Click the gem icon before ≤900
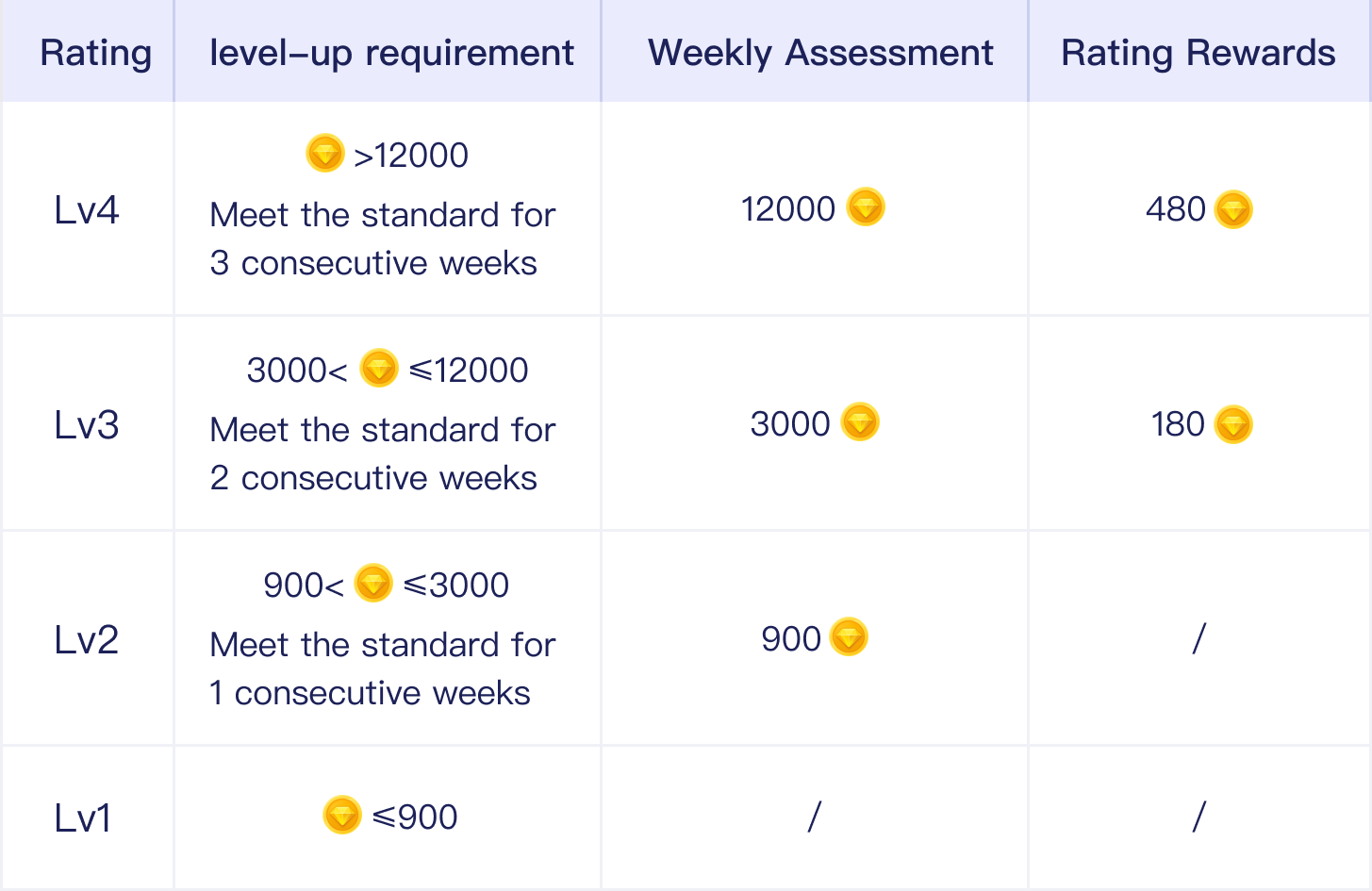Image resolution: width=1372 pixels, height=891 pixels. tap(342, 815)
